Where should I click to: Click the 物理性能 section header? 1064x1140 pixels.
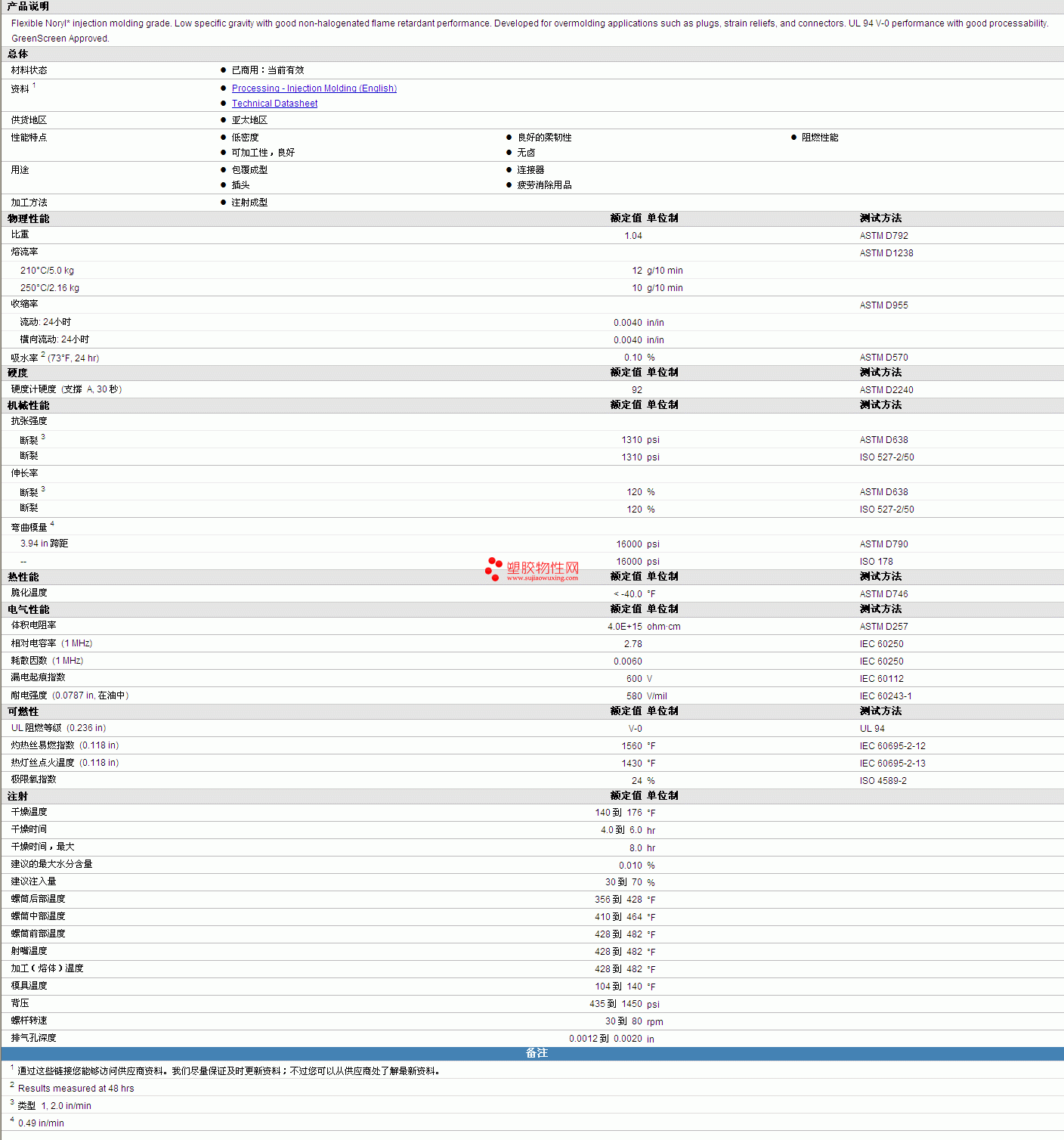coord(28,218)
